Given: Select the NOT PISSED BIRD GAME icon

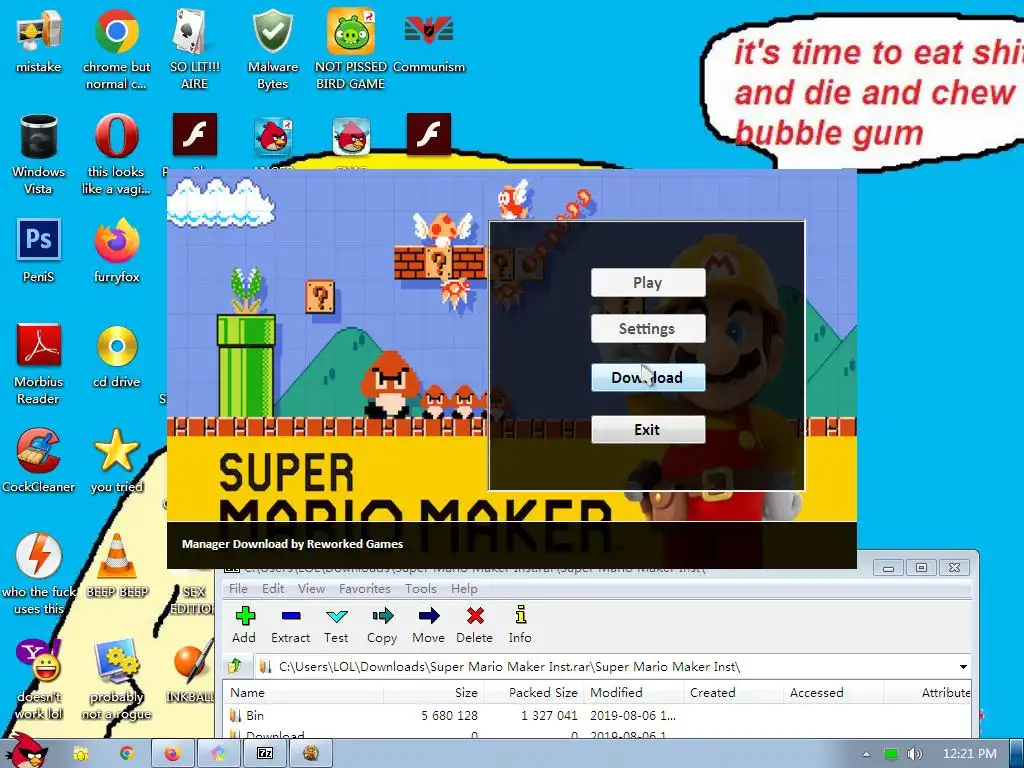Looking at the screenshot, I should tap(351, 49).
